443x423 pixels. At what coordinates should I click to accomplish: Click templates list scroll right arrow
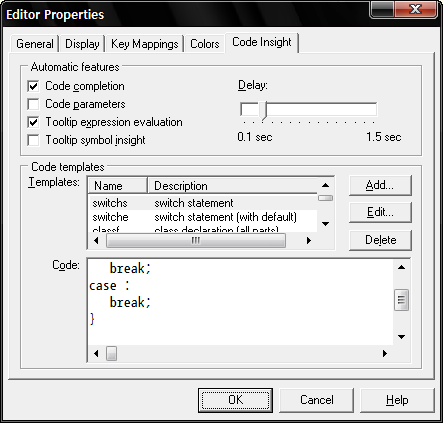click(x=309, y=240)
